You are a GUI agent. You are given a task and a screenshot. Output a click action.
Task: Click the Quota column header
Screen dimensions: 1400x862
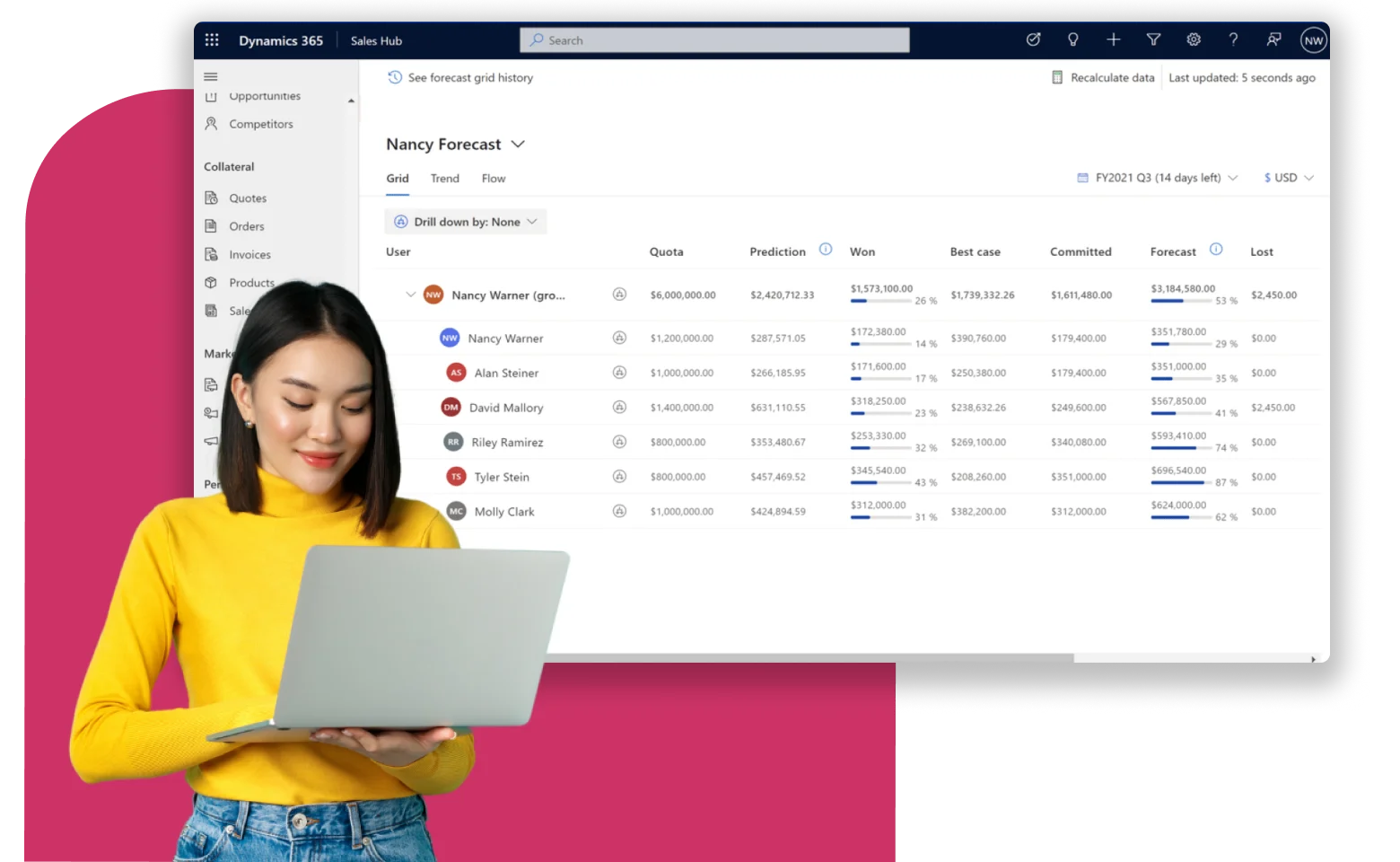click(x=667, y=252)
